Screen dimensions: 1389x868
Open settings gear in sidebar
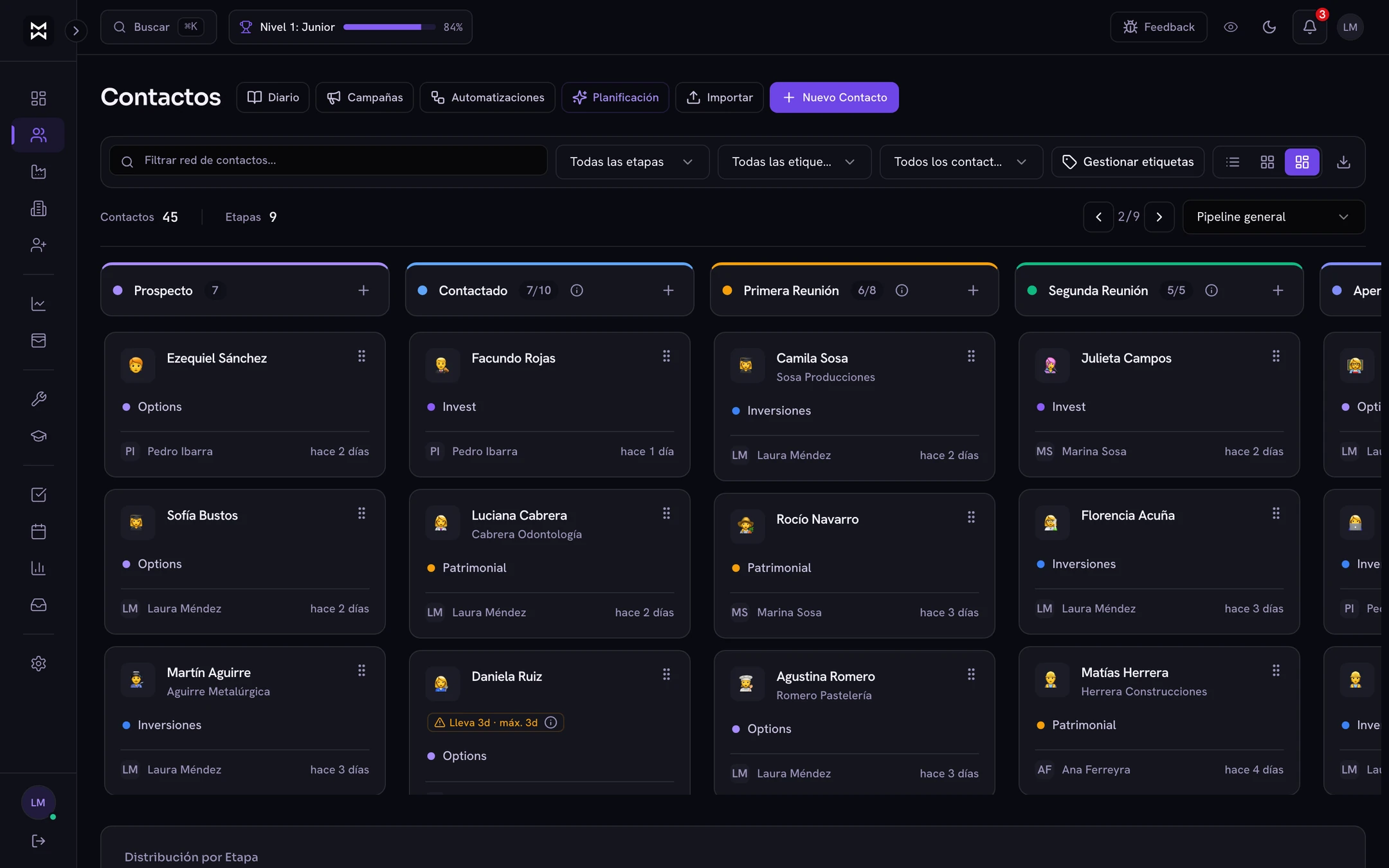pos(39,664)
